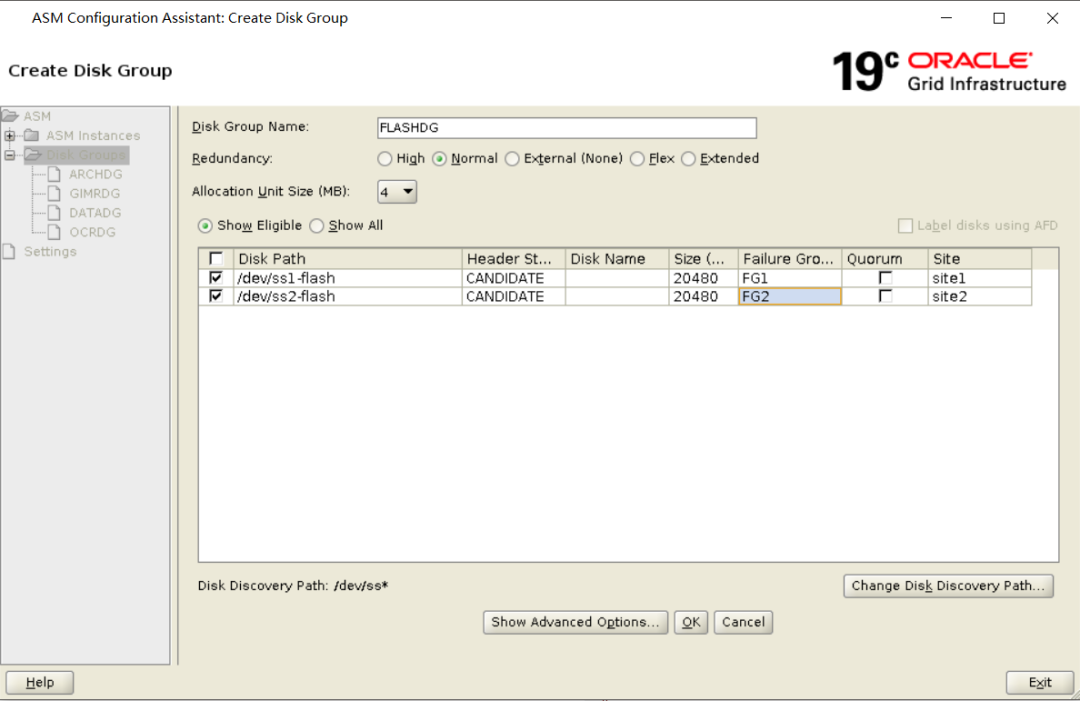Select the Disk Groups tree label
Screen dimensions: 1080x701
point(86,155)
